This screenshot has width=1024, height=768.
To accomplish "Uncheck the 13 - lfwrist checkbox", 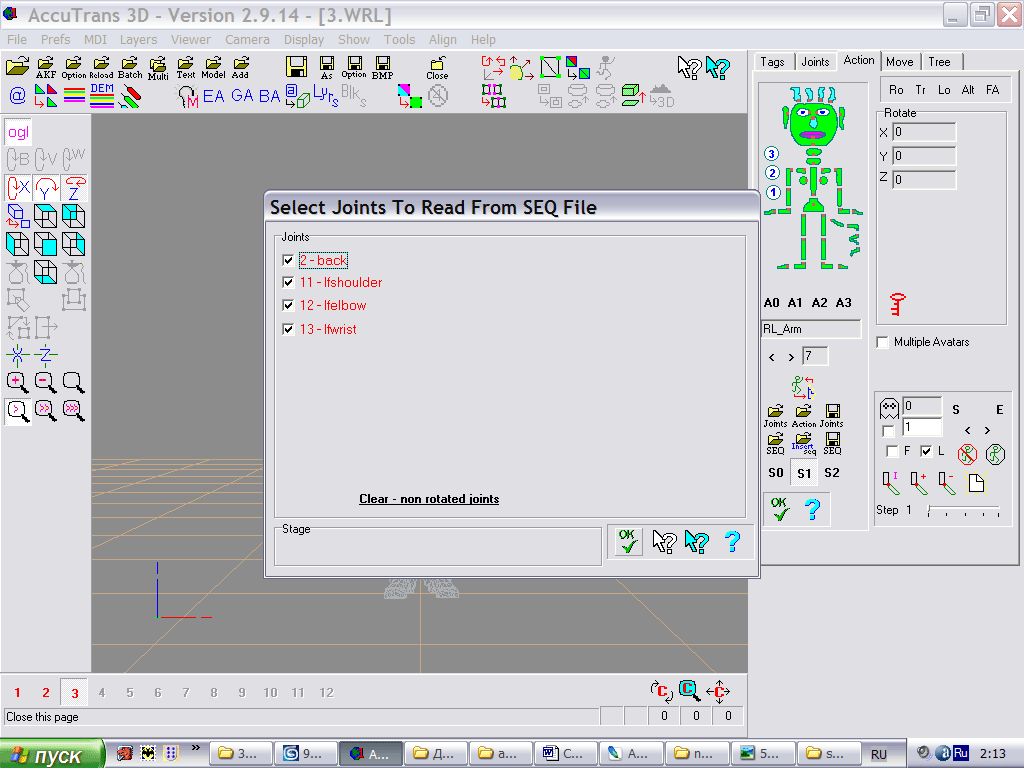I will coord(288,329).
